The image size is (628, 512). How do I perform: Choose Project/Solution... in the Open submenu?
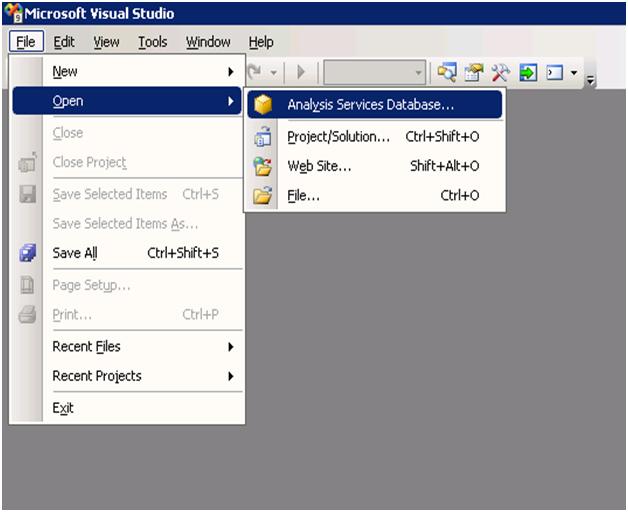point(374,137)
